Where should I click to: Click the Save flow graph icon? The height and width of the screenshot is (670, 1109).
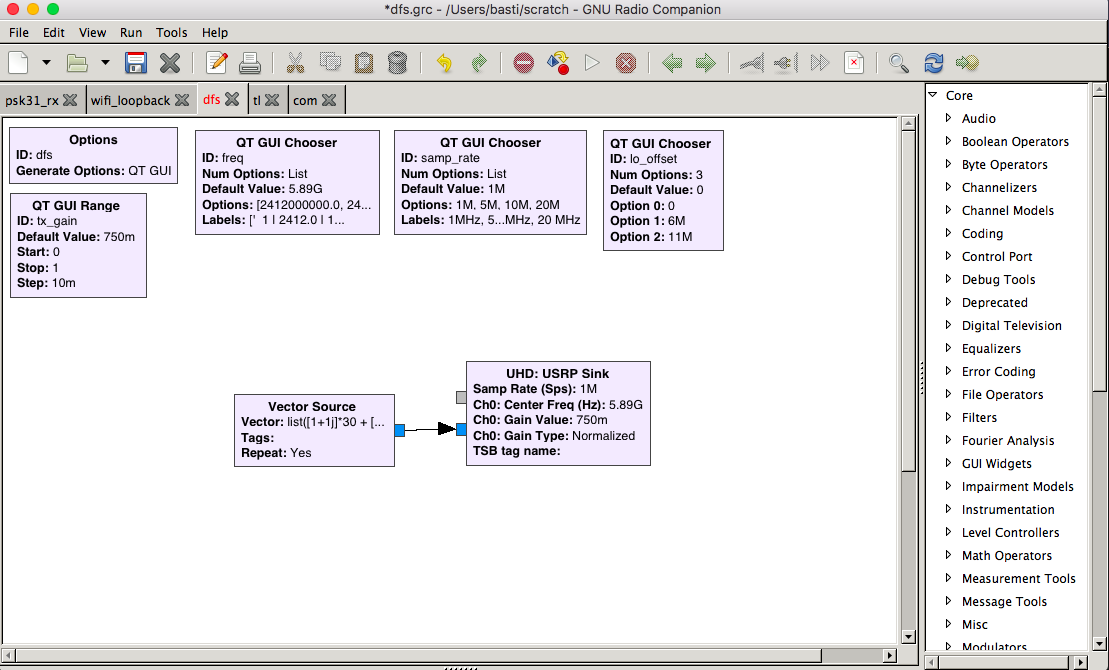(136, 63)
